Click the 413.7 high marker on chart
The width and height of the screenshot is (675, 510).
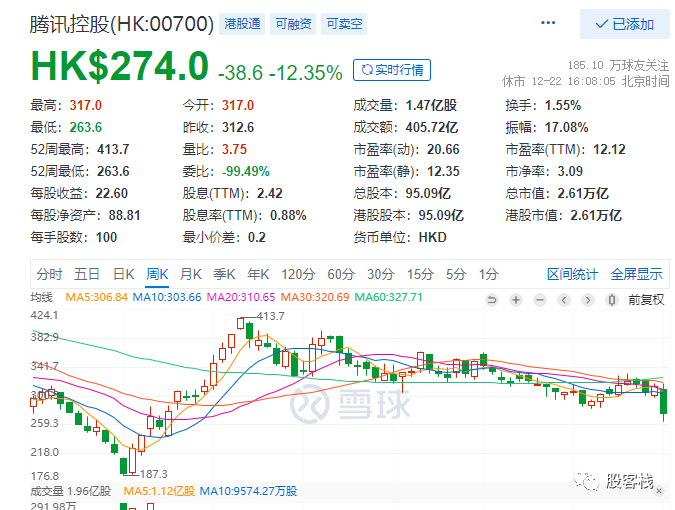(271, 316)
